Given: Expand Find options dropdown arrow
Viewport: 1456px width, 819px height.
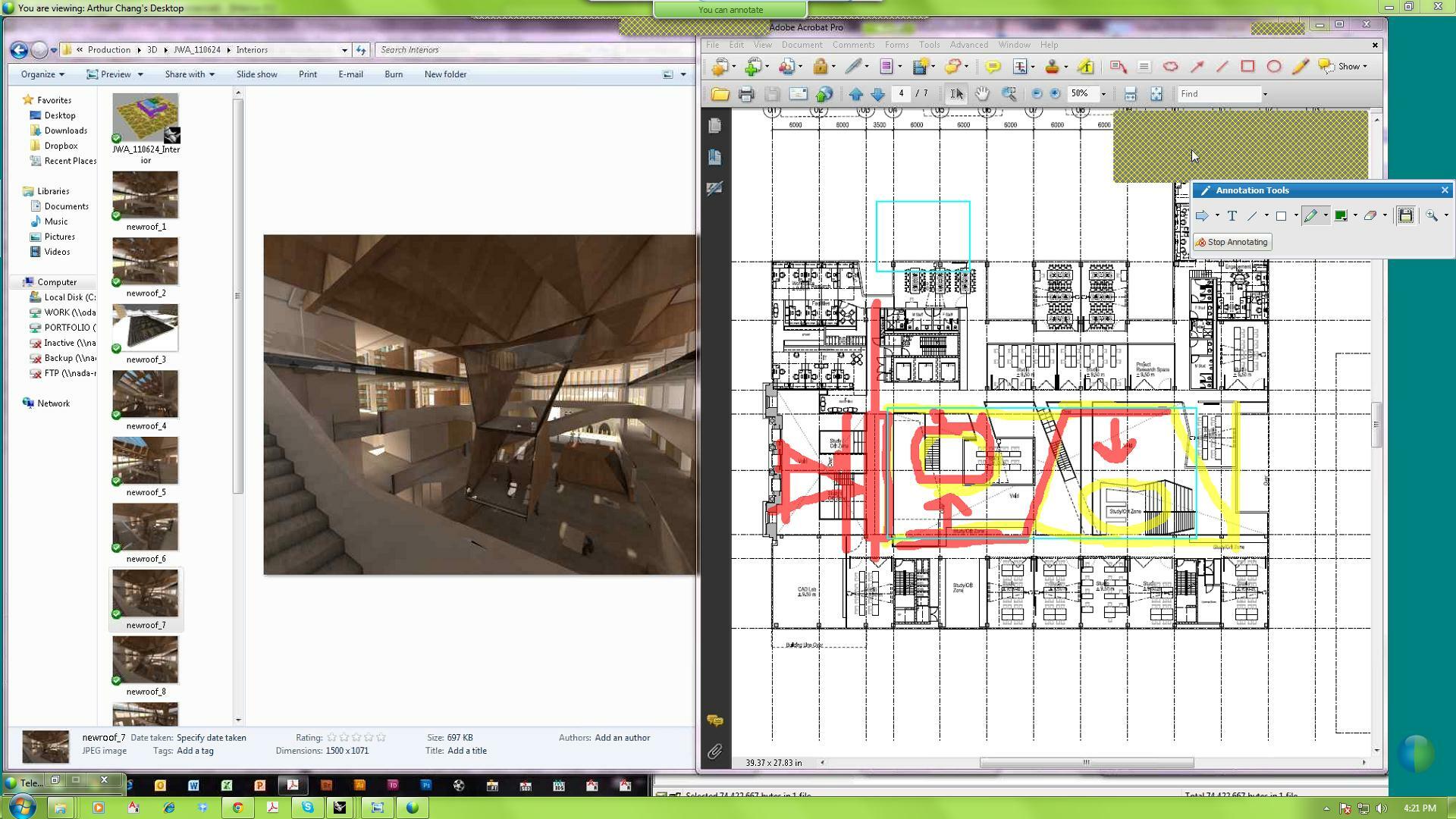Looking at the screenshot, I should pos(1264,94).
